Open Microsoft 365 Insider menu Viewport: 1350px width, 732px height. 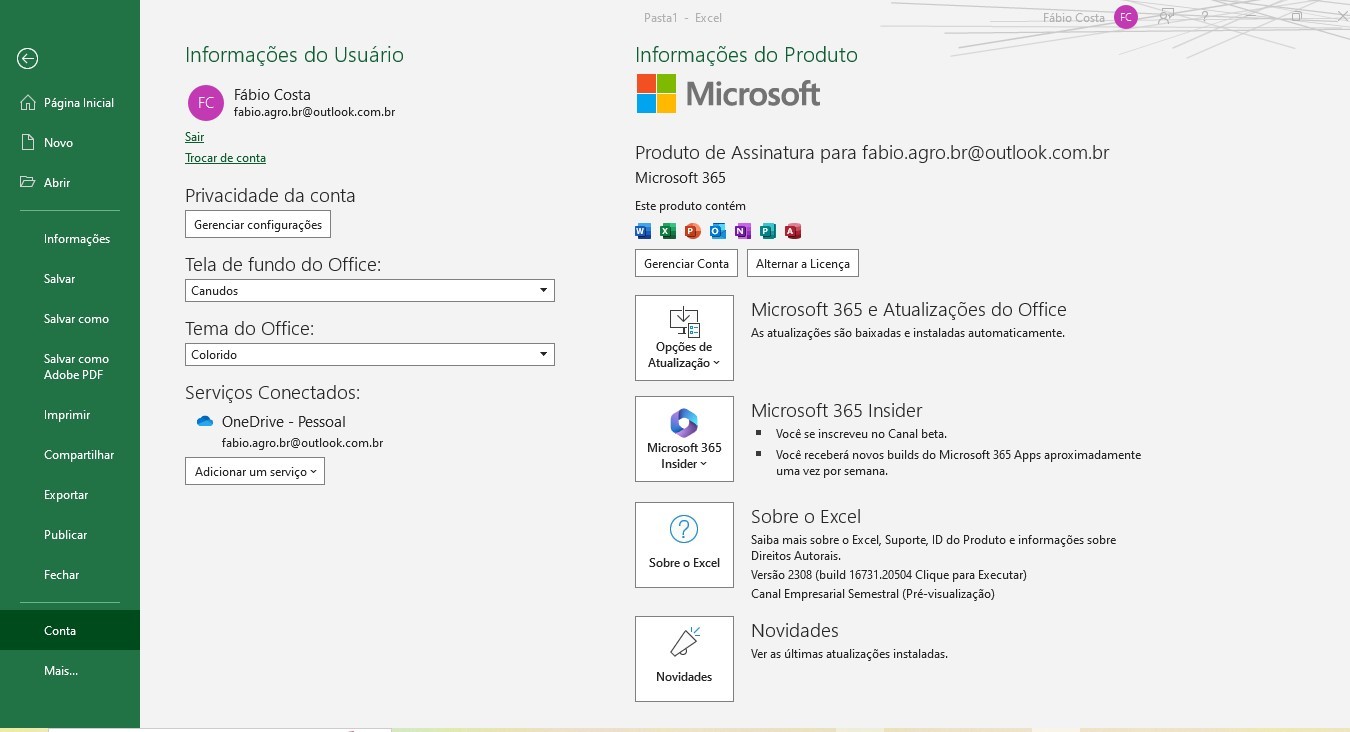pos(684,439)
